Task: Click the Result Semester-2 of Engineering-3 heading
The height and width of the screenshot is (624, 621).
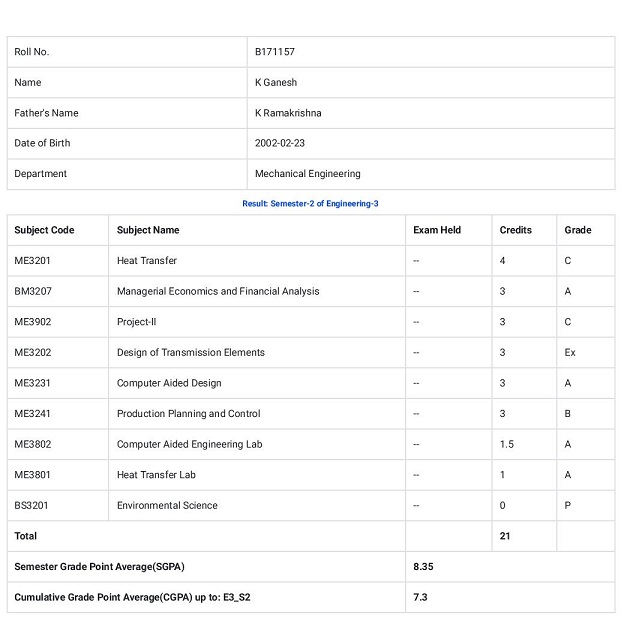Action: [x=310, y=204]
